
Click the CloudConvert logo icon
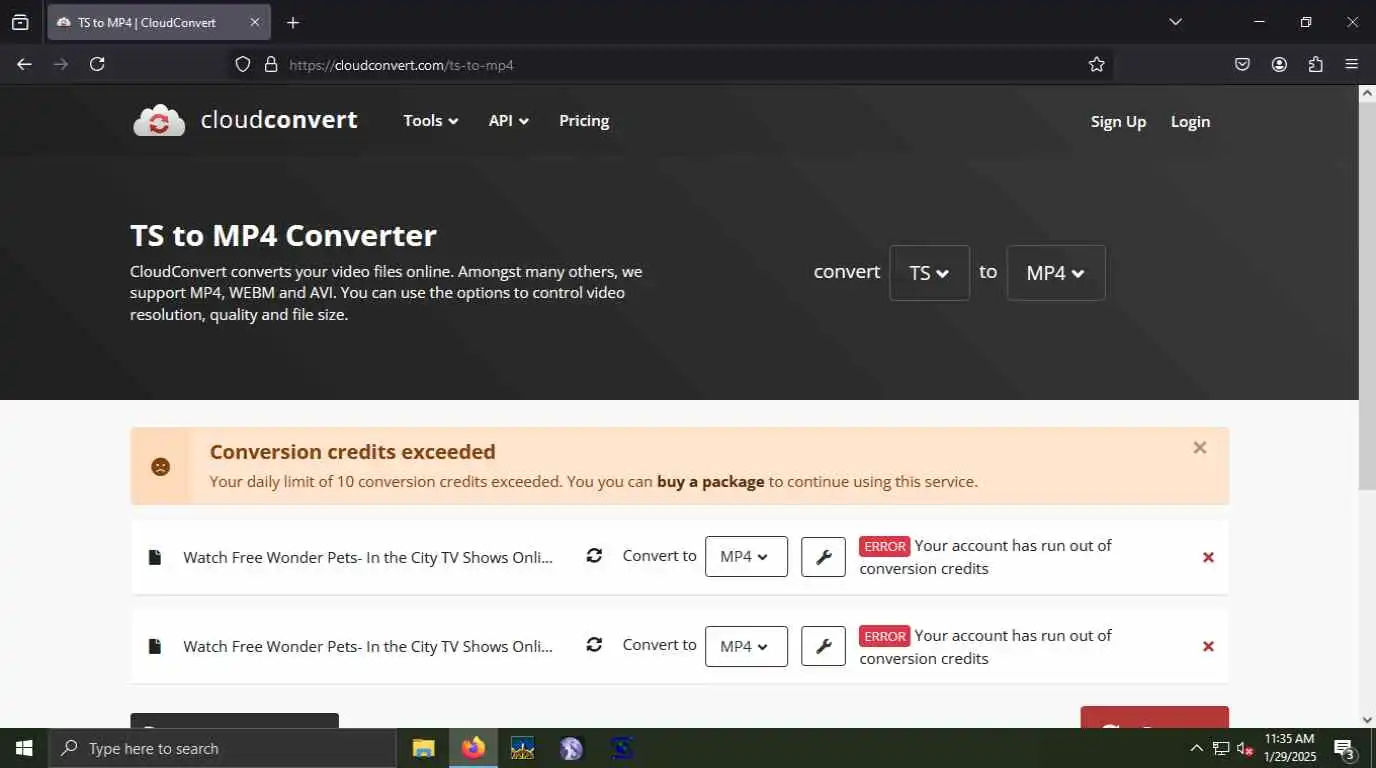159,121
